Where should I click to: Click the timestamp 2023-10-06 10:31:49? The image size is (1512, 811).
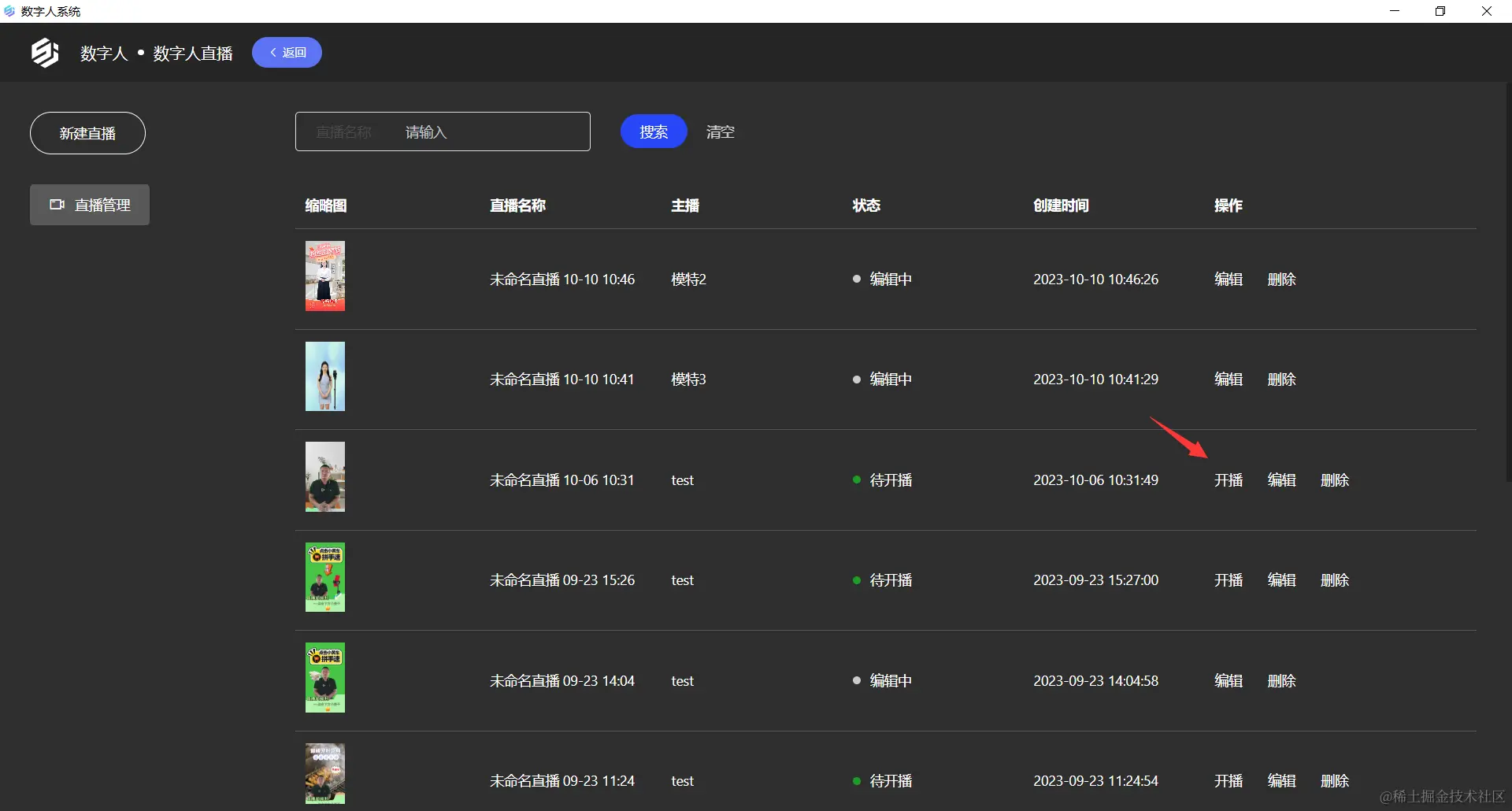pos(1095,480)
